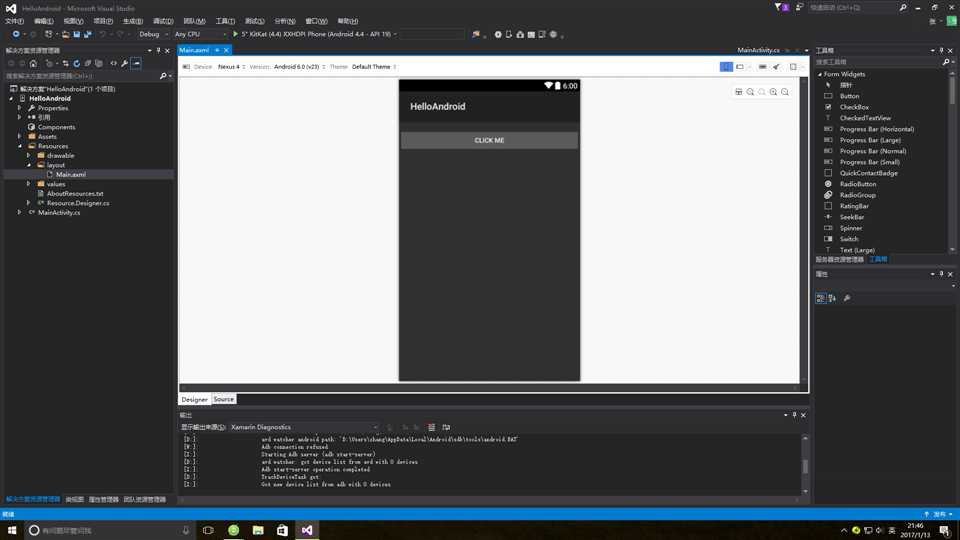Click the Toggle Word Wrap icon in Output
The image size is (960, 540).
[446, 427]
